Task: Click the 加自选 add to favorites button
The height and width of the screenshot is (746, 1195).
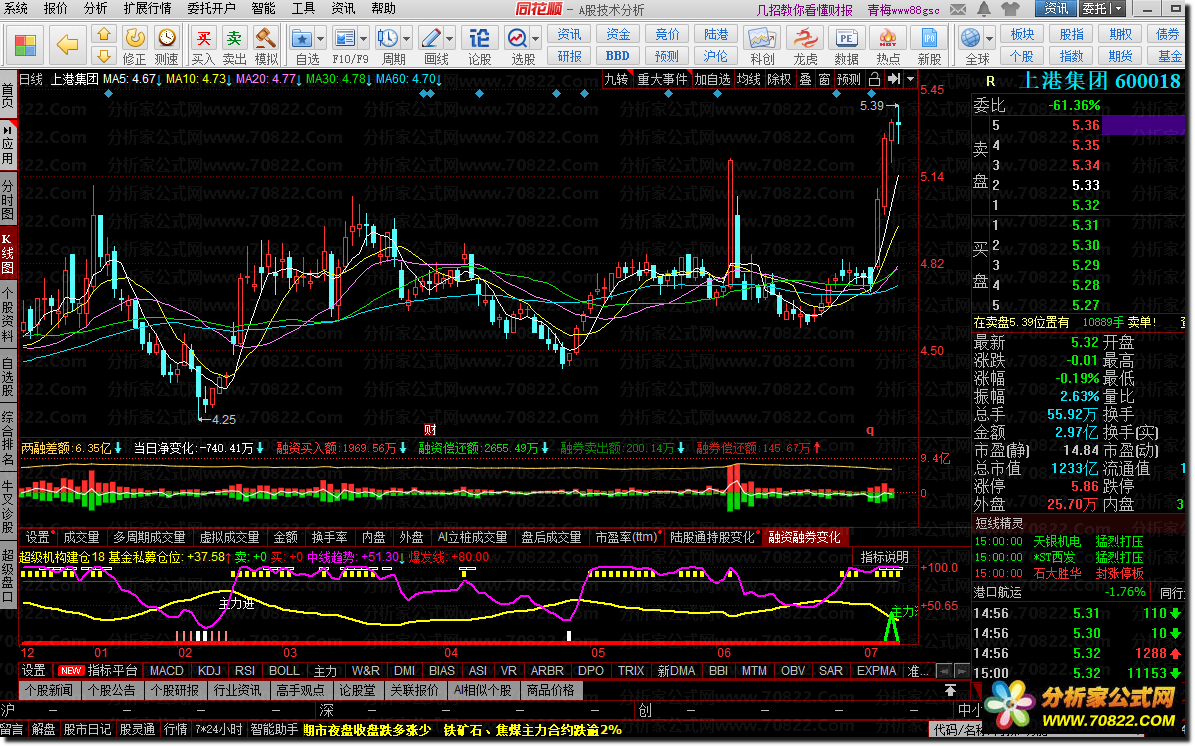Action: 712,79
